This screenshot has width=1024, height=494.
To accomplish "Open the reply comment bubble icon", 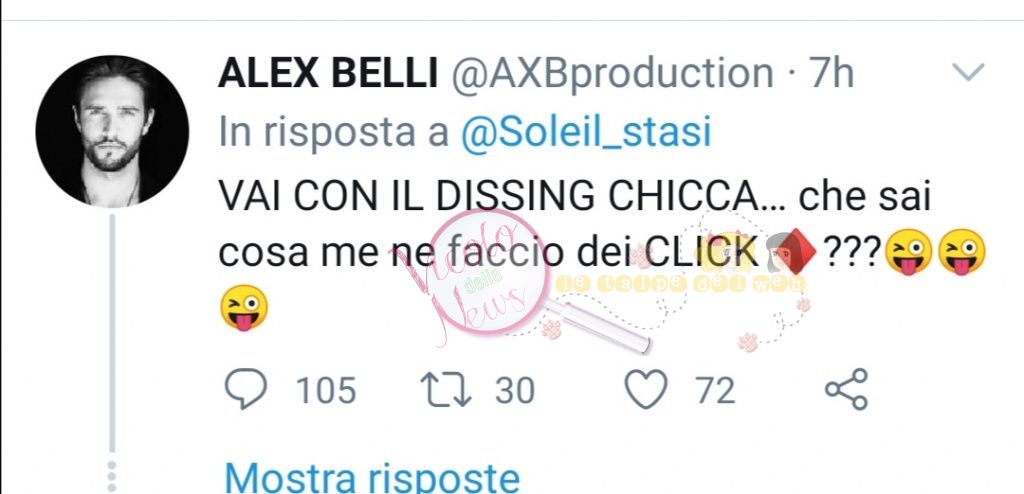I will tap(246, 389).
